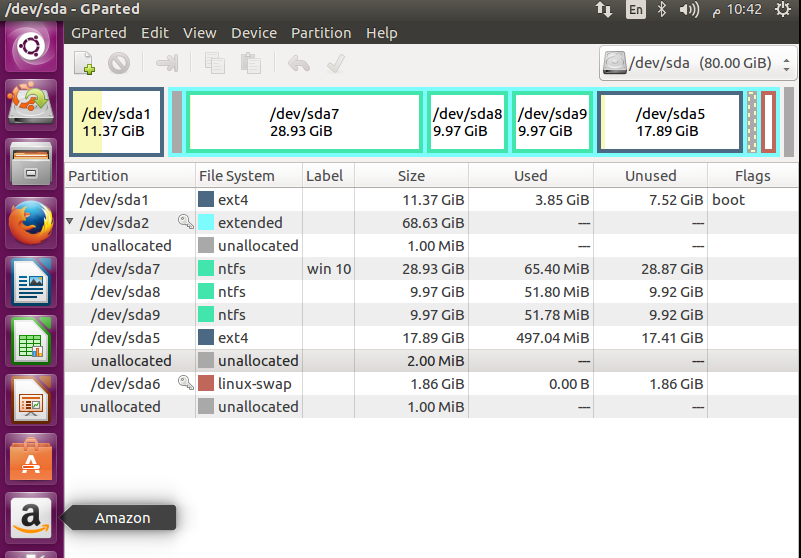Click the cyan extended color swatch

(206, 222)
